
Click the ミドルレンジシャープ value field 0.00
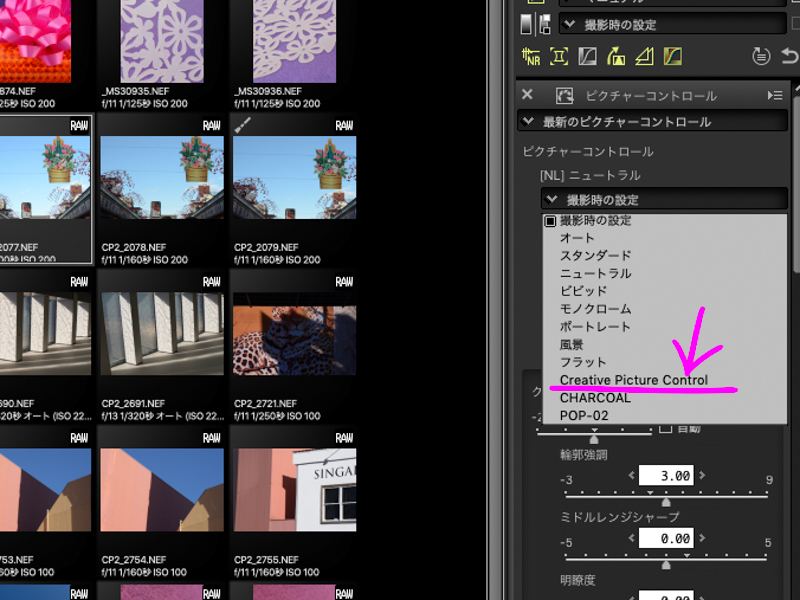click(666, 538)
